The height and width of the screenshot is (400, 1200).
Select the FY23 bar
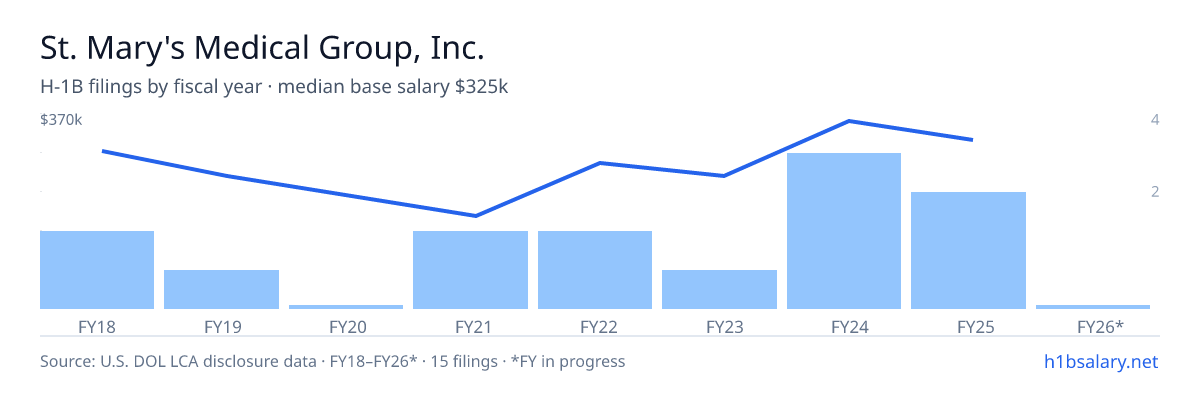point(719,289)
